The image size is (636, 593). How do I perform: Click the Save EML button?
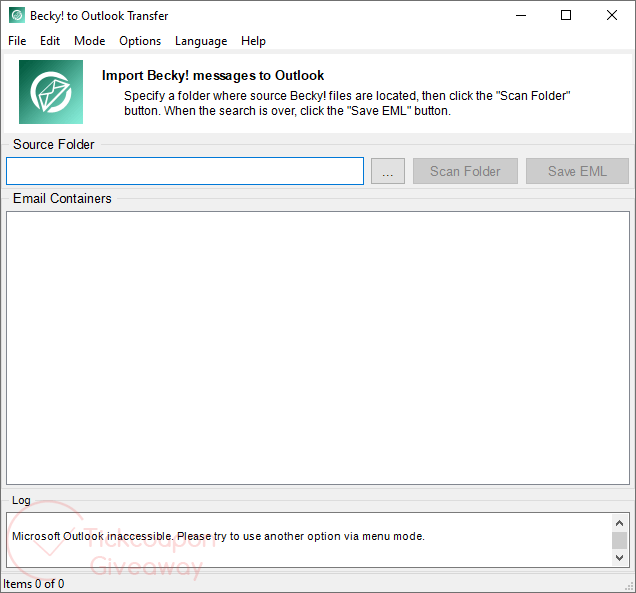(x=577, y=171)
